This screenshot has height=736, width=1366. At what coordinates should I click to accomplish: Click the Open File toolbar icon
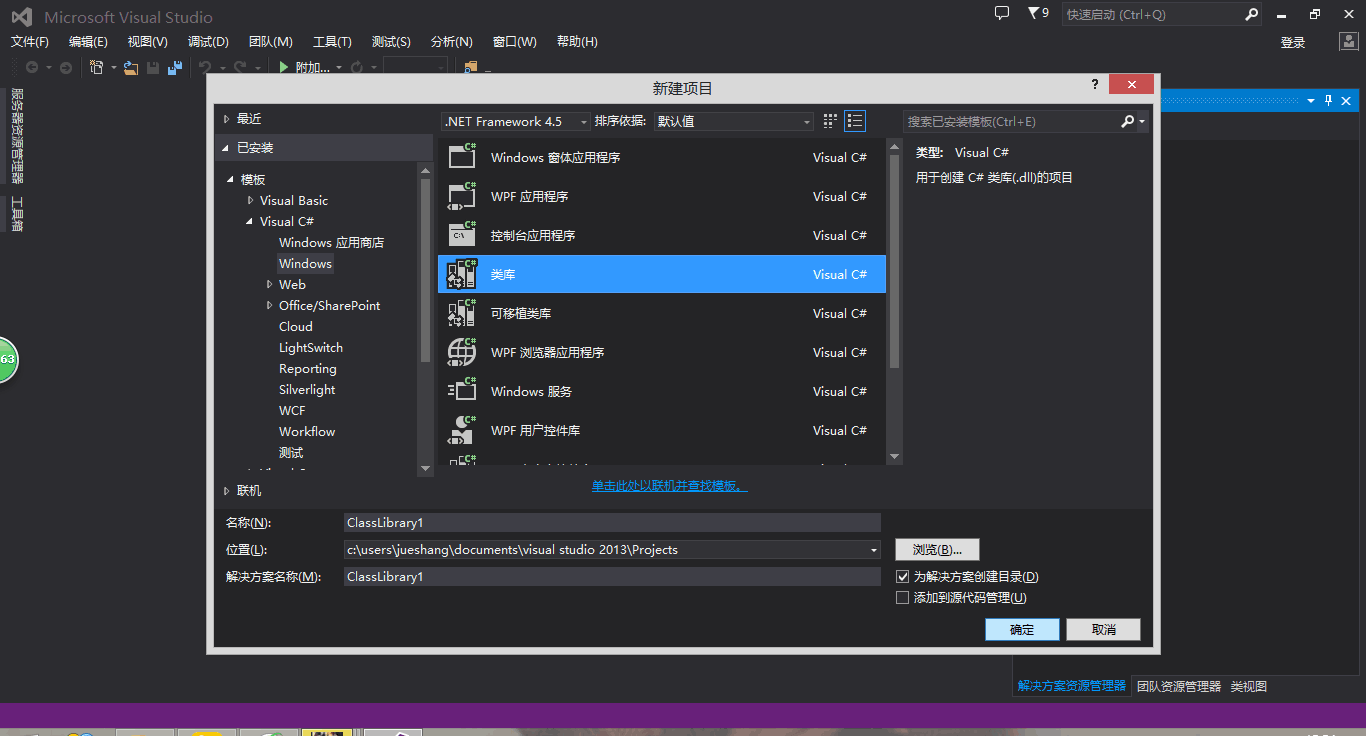(130, 67)
